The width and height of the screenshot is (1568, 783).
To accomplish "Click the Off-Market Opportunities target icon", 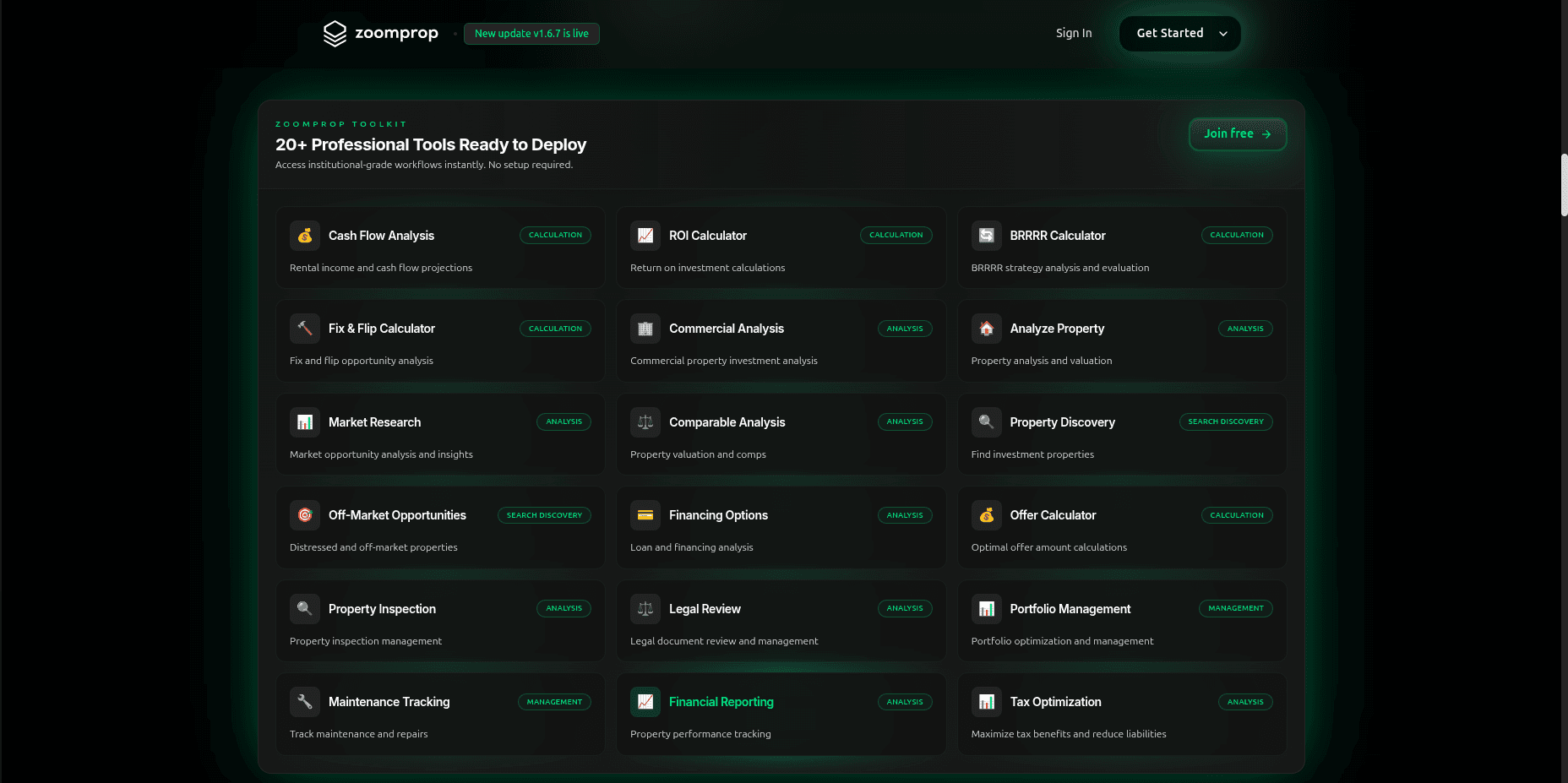I will point(305,515).
